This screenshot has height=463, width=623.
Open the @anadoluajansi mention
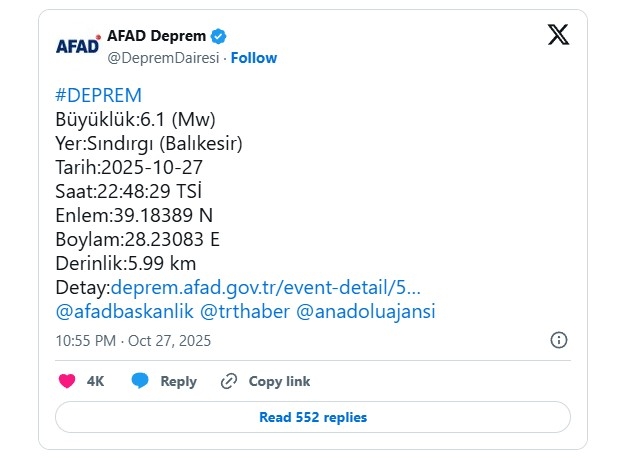click(x=366, y=312)
